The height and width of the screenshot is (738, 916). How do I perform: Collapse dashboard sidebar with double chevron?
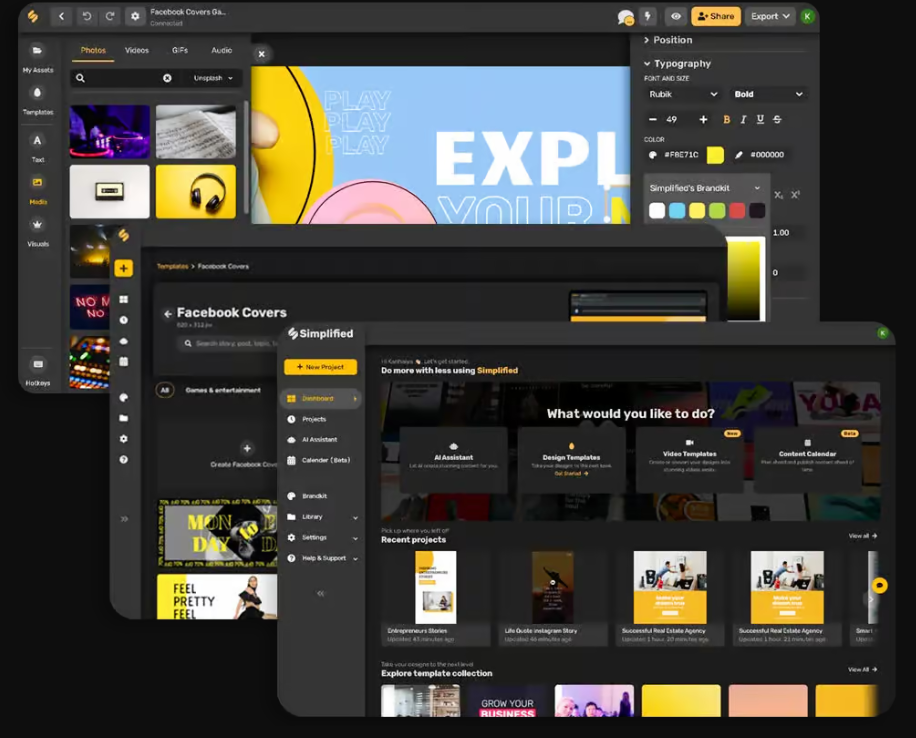click(320, 594)
